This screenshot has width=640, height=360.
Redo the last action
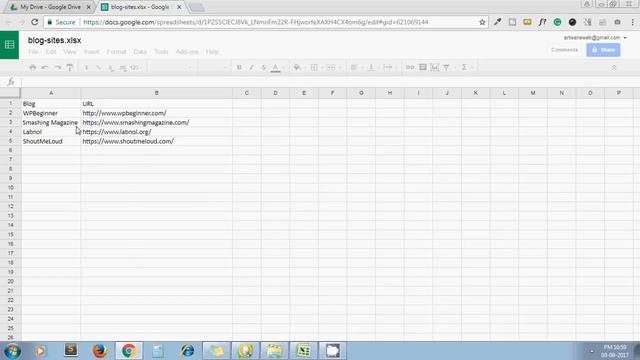coord(58,67)
